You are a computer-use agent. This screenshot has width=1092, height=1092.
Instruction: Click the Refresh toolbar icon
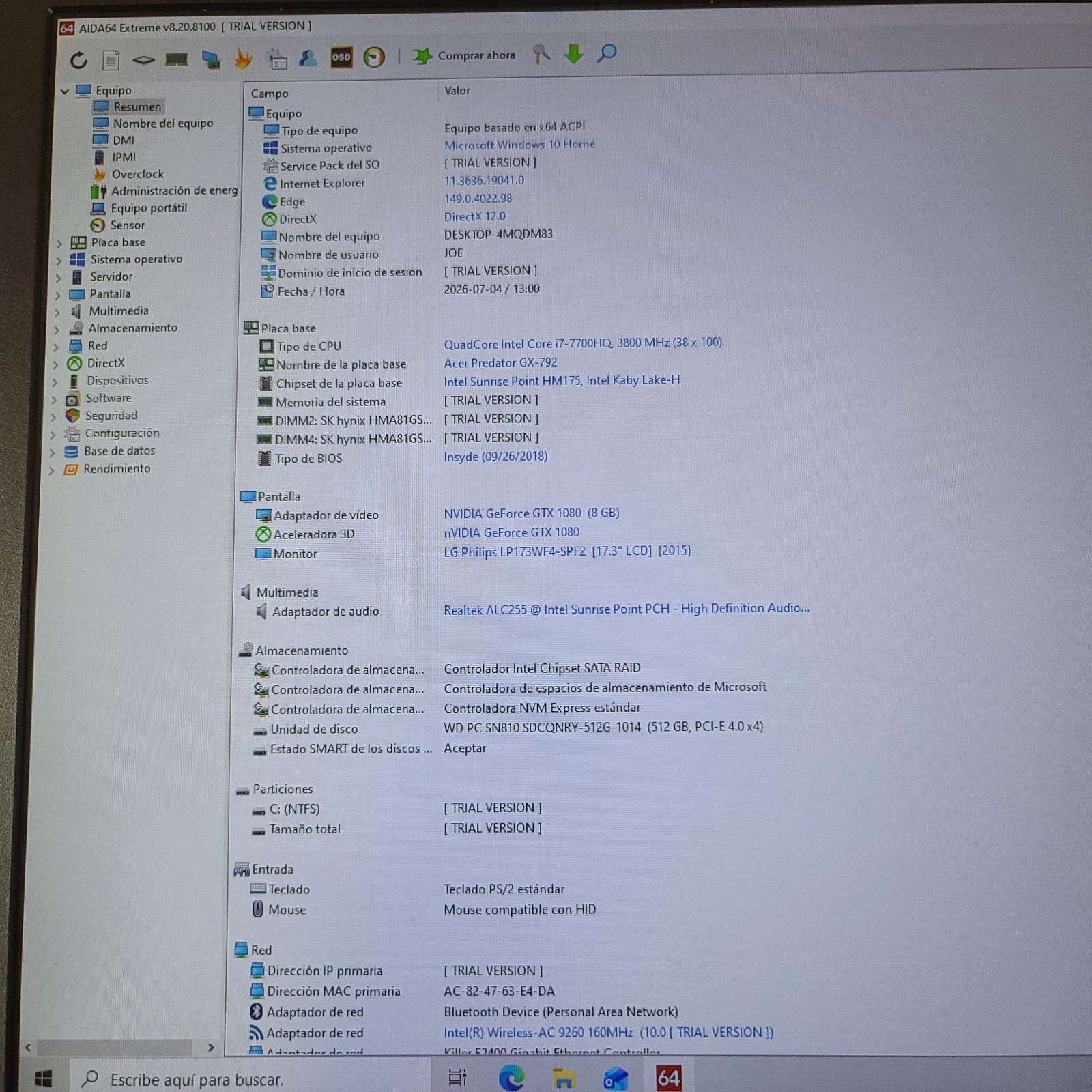78,61
